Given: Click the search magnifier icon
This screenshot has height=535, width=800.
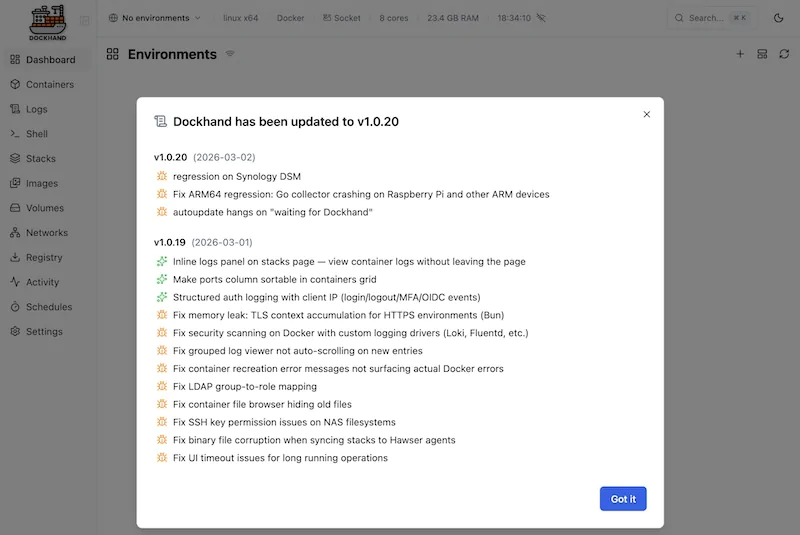Looking at the screenshot, I should point(679,18).
